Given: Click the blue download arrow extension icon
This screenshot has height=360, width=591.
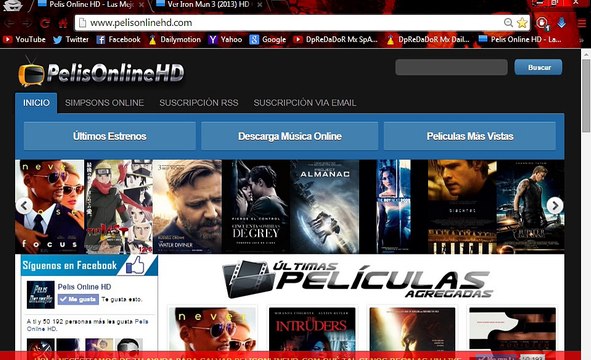Looking at the screenshot, I should tap(562, 23).
